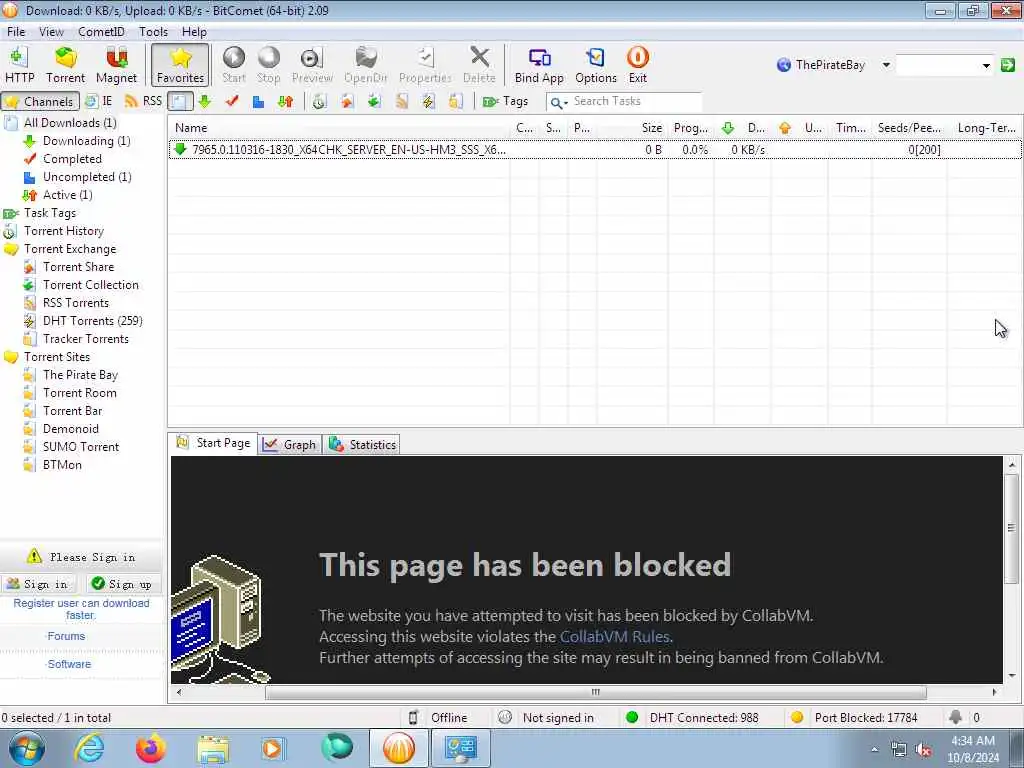Open Firefox from the taskbar
The image size is (1024, 768).
point(150,748)
